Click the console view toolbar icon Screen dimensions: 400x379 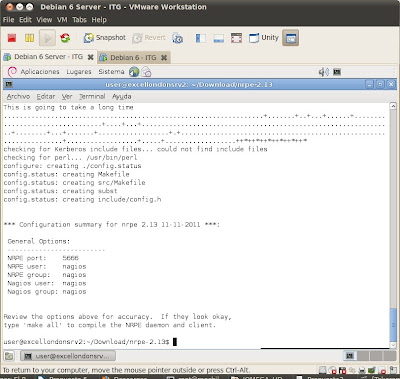coord(291,38)
